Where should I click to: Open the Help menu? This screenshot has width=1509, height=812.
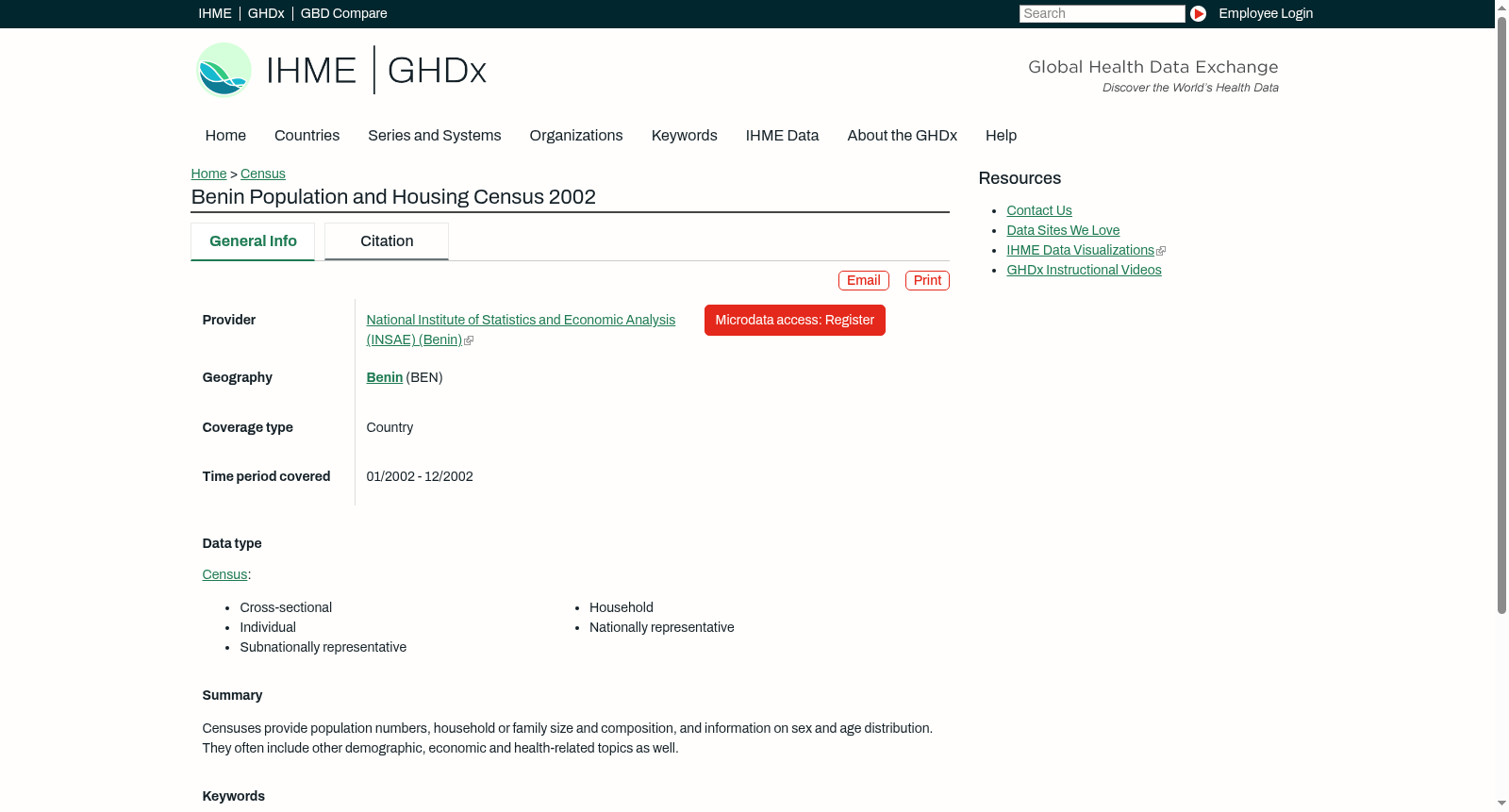point(1001,136)
